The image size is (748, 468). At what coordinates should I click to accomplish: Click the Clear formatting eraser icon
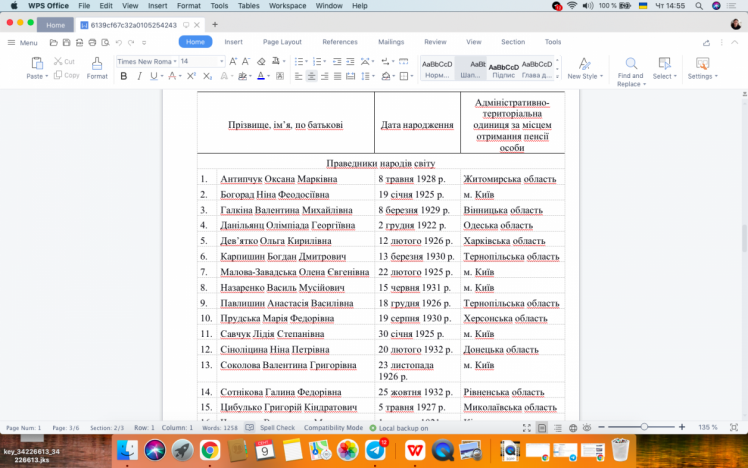[261, 61]
